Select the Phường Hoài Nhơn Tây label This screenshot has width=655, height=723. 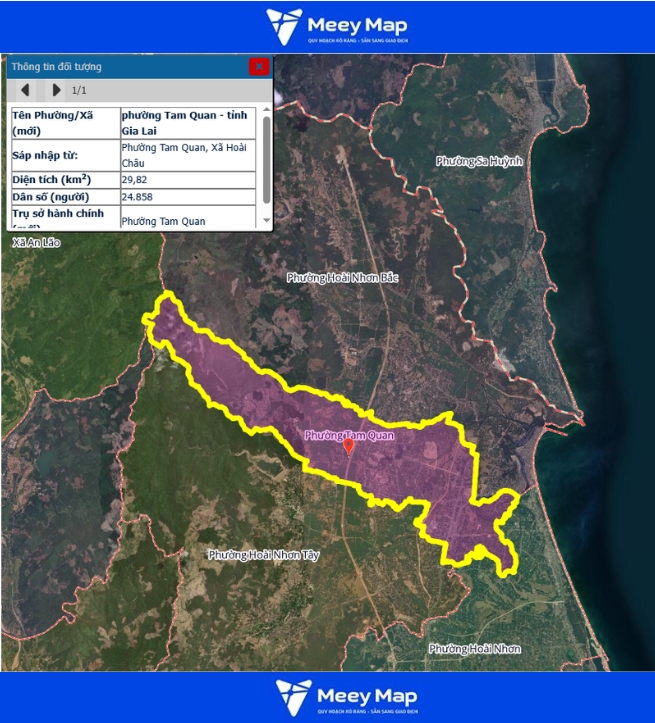click(263, 554)
